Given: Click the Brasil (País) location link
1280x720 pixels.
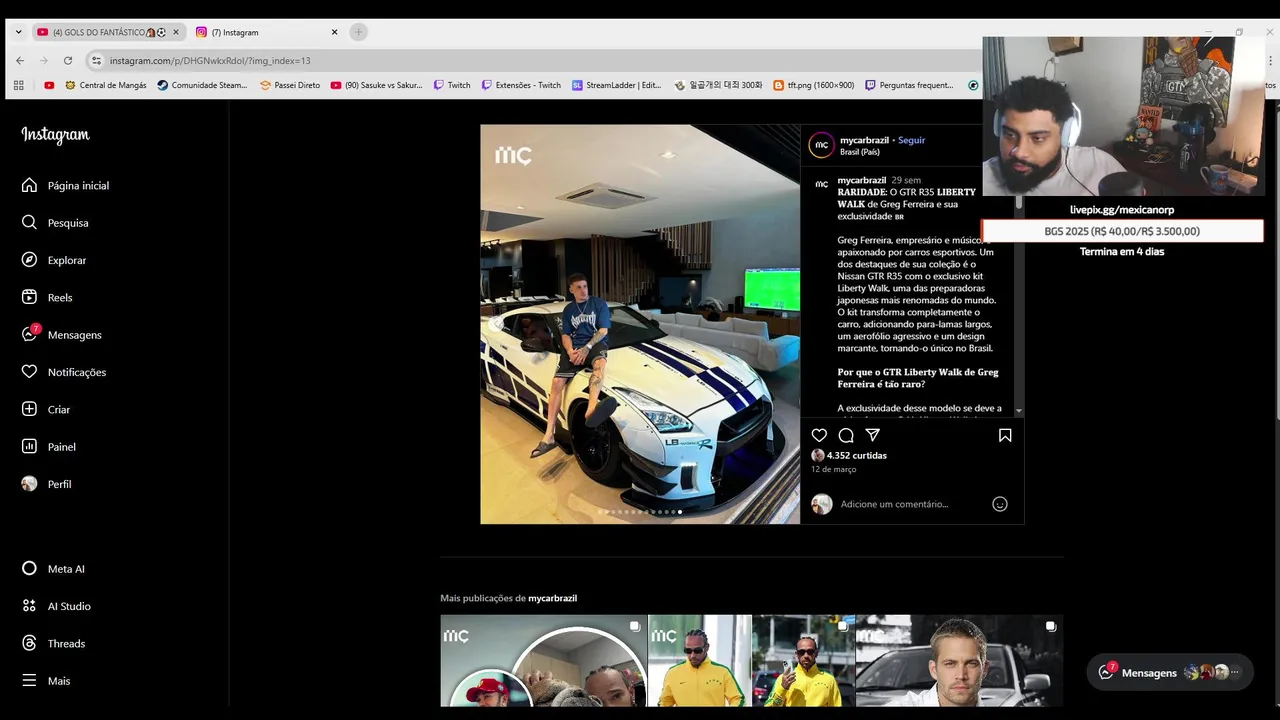Looking at the screenshot, I should pos(860,152).
